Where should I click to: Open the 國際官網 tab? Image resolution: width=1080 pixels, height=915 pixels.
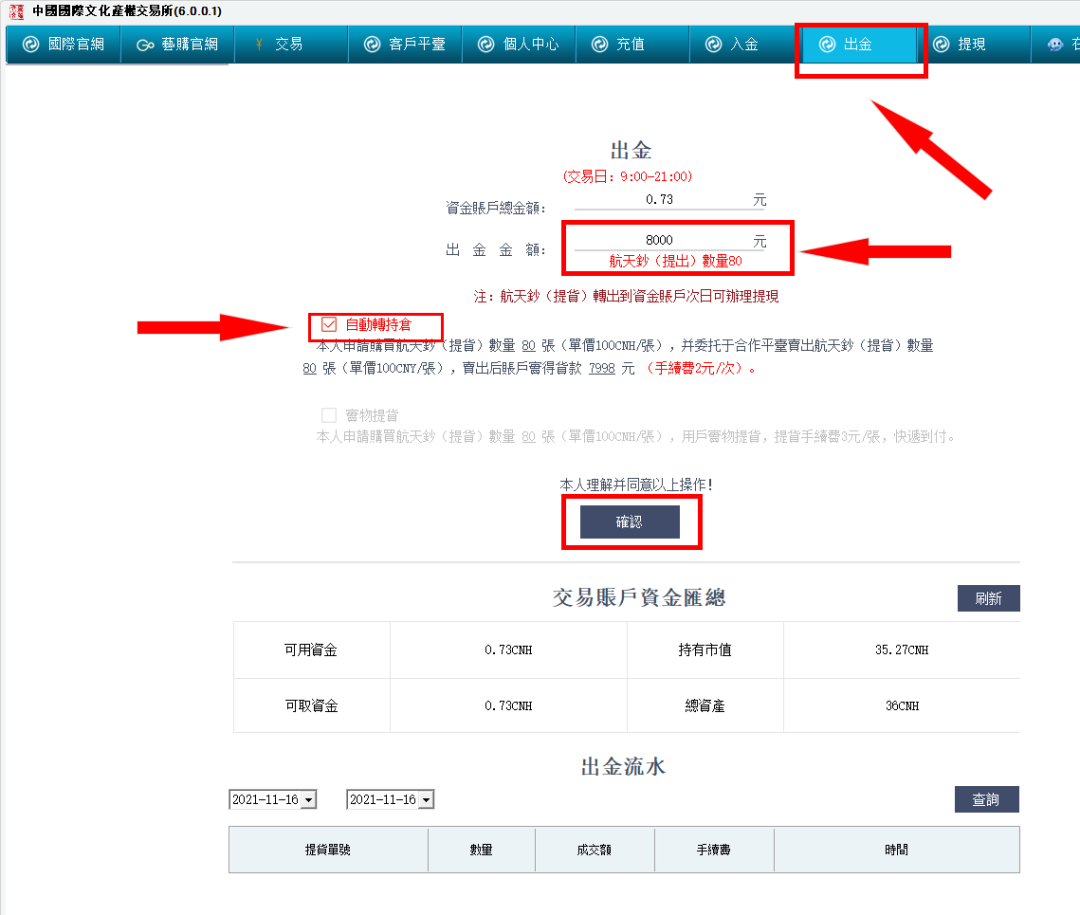pos(63,44)
